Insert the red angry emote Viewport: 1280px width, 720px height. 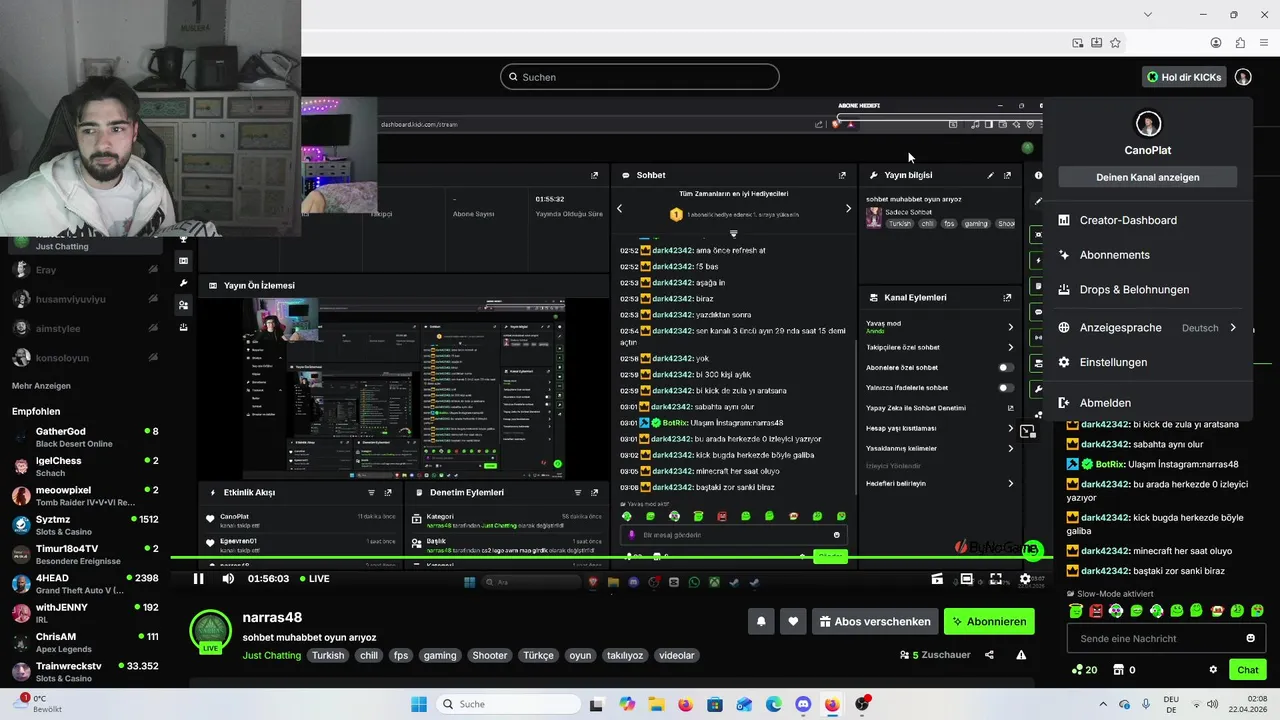tap(1096, 610)
